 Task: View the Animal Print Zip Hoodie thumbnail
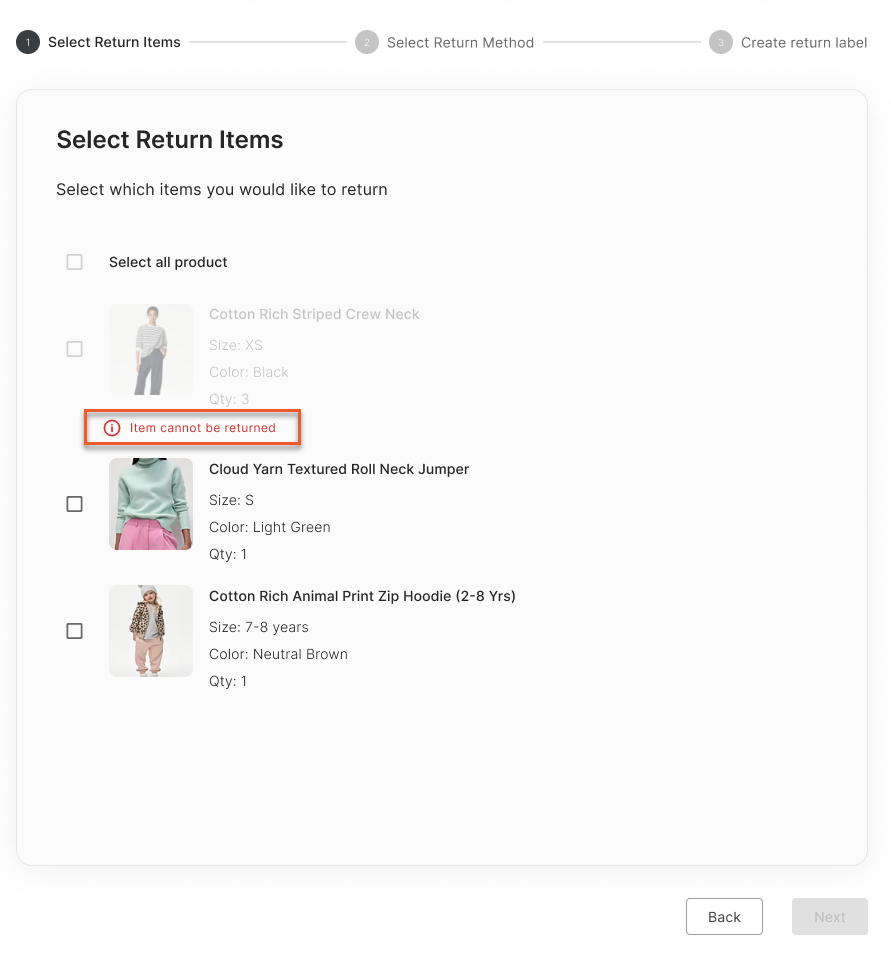coord(151,631)
